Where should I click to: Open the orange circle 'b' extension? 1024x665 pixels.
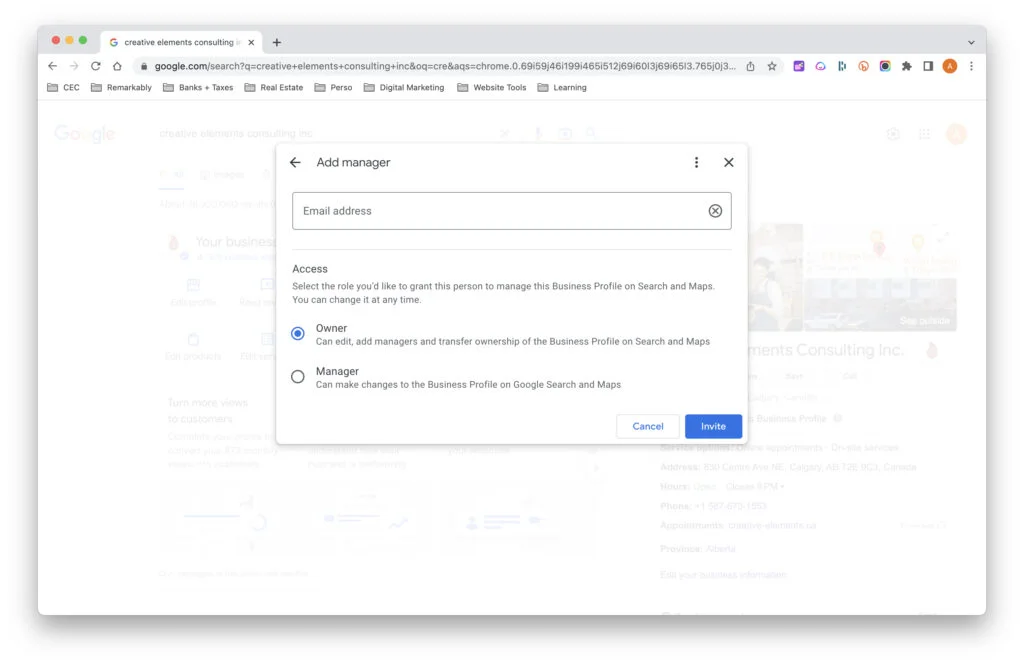coord(863,66)
